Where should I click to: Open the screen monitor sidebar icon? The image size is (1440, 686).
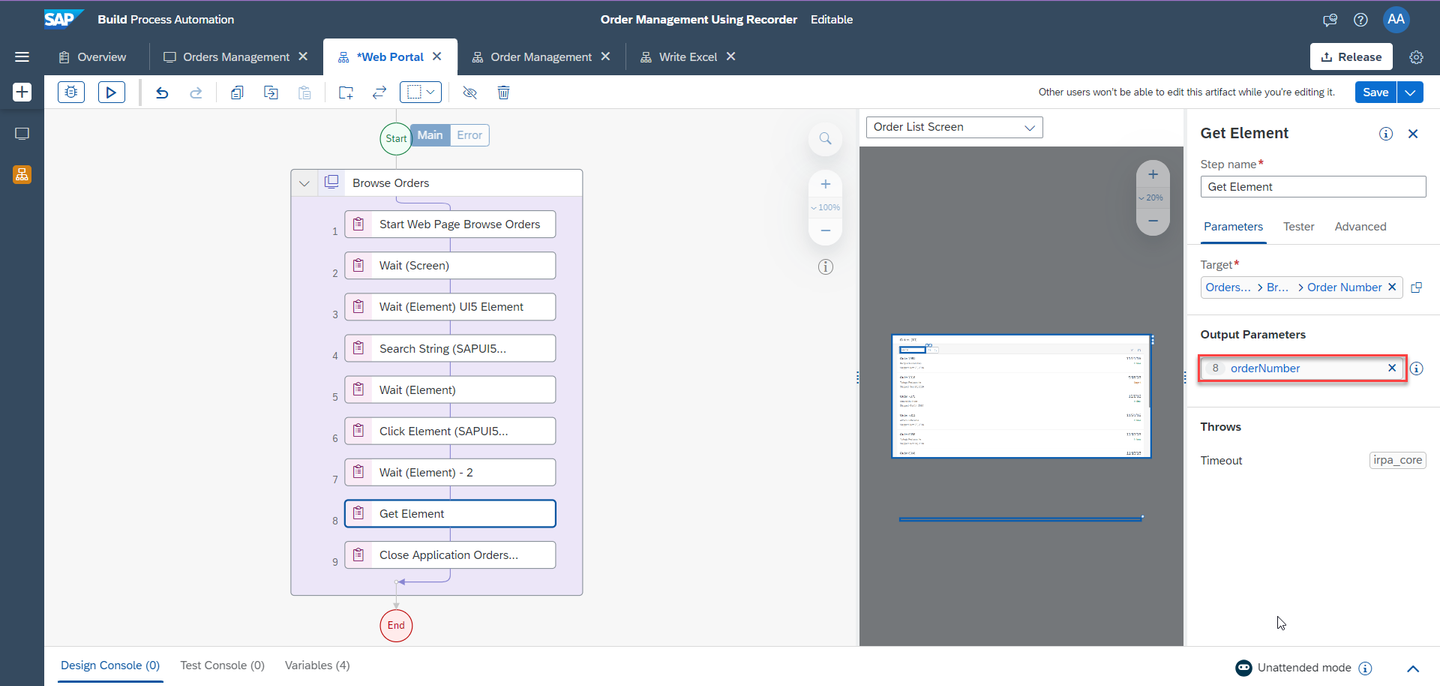[22, 134]
